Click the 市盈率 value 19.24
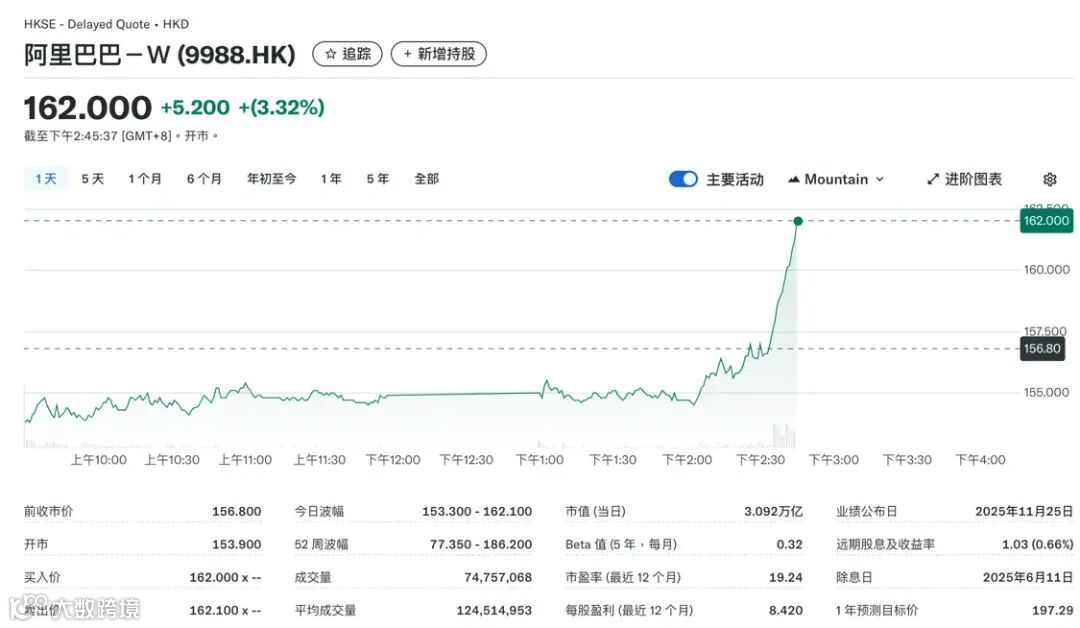 click(x=786, y=577)
